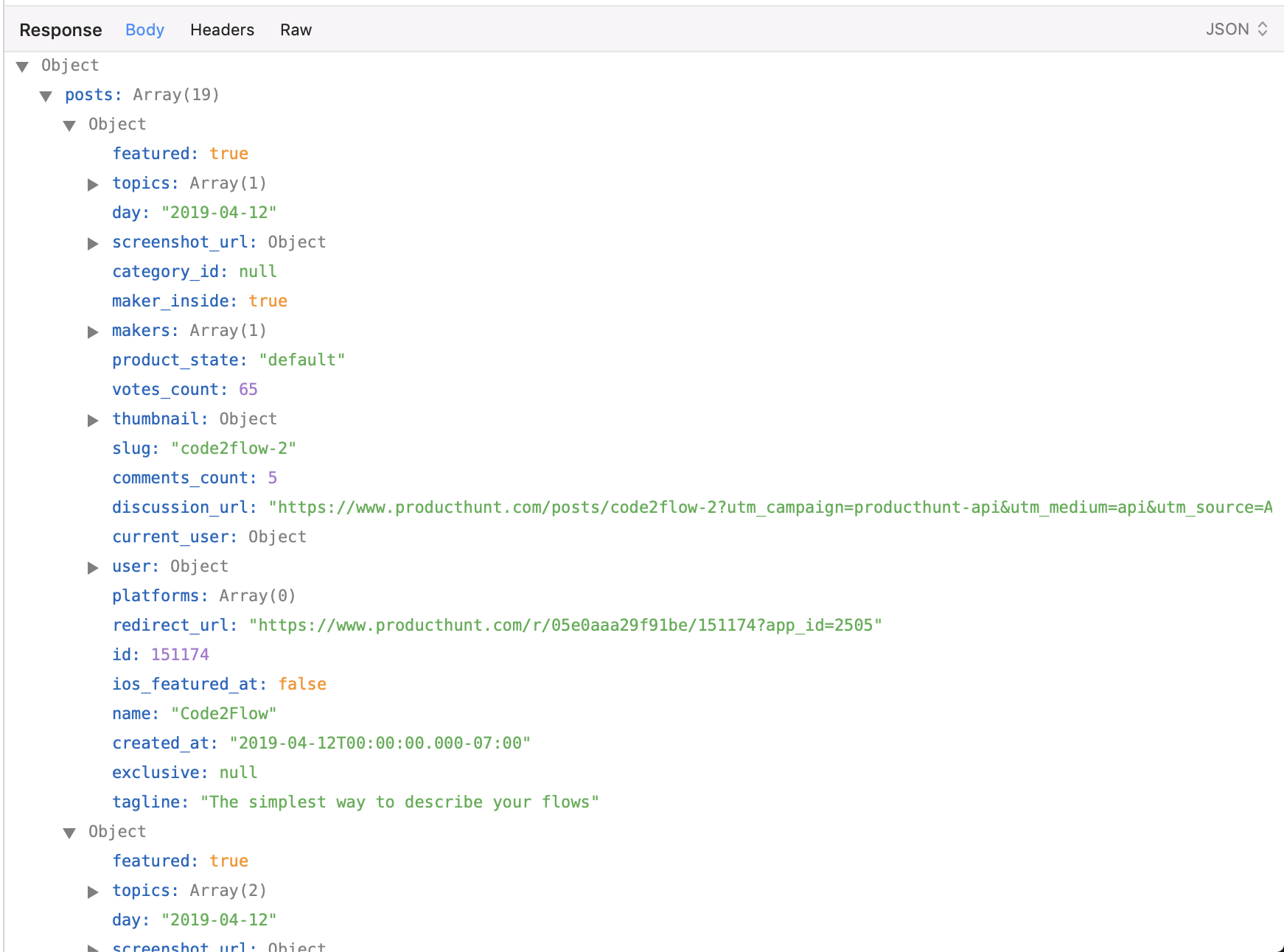Viewport: 1284px width, 952px height.
Task: Expand the makers Array(1) node
Action: [x=93, y=332]
